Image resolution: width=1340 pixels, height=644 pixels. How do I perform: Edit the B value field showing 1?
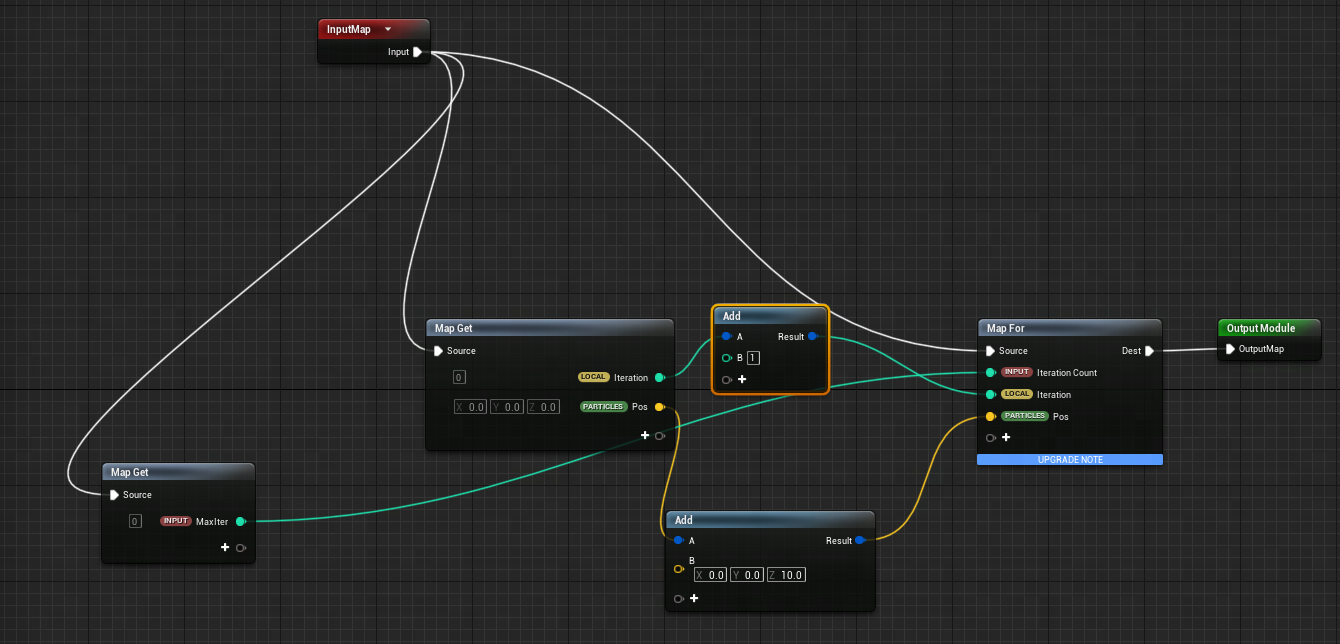point(753,358)
